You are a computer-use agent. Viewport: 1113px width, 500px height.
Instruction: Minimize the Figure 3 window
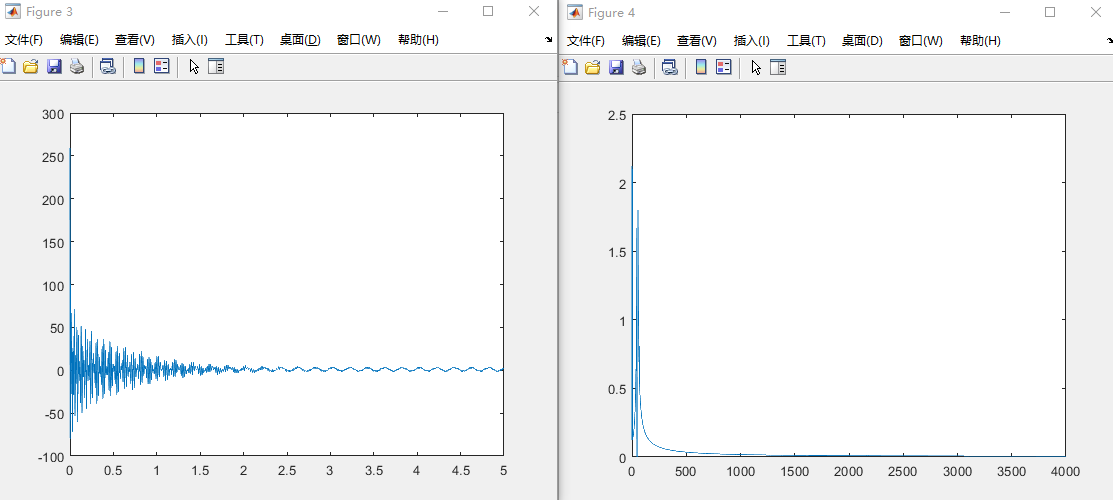click(x=443, y=12)
